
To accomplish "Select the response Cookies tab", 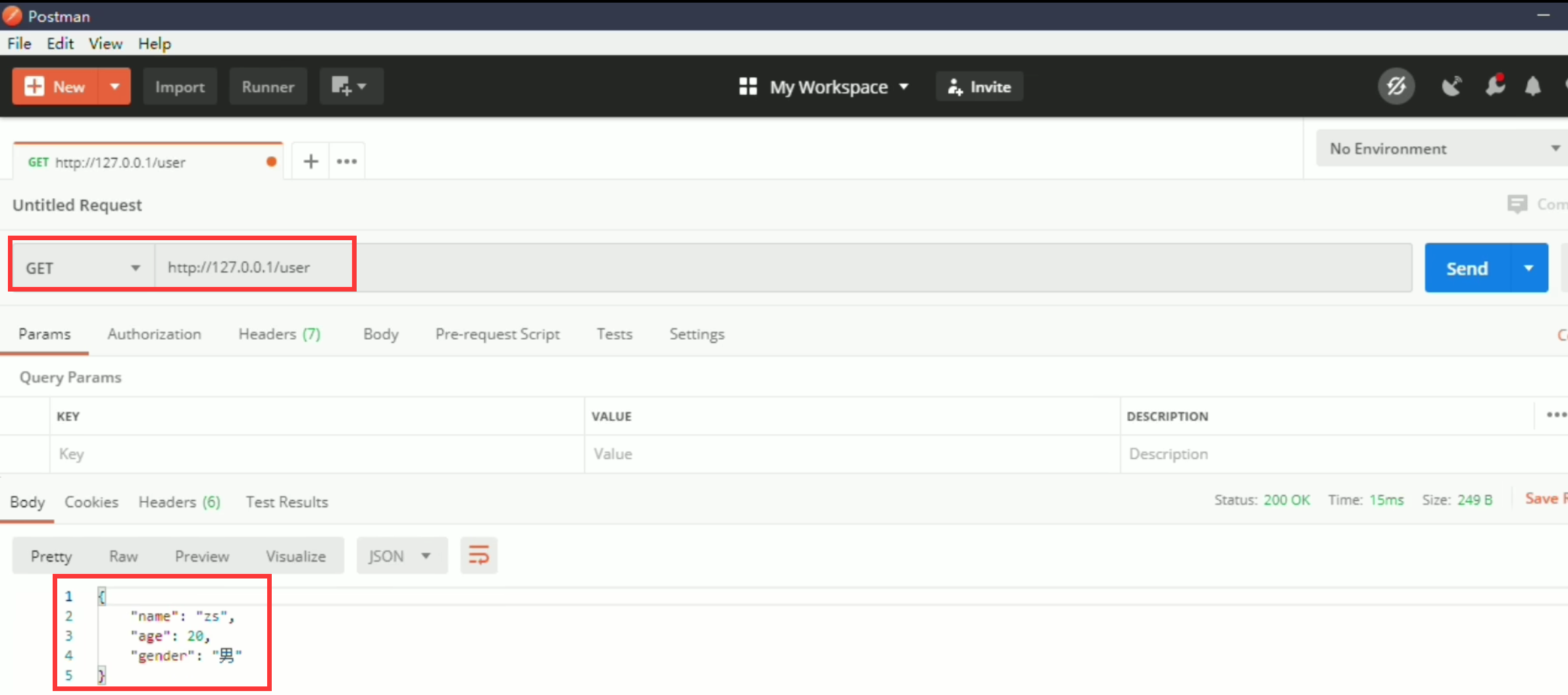I will [x=91, y=502].
